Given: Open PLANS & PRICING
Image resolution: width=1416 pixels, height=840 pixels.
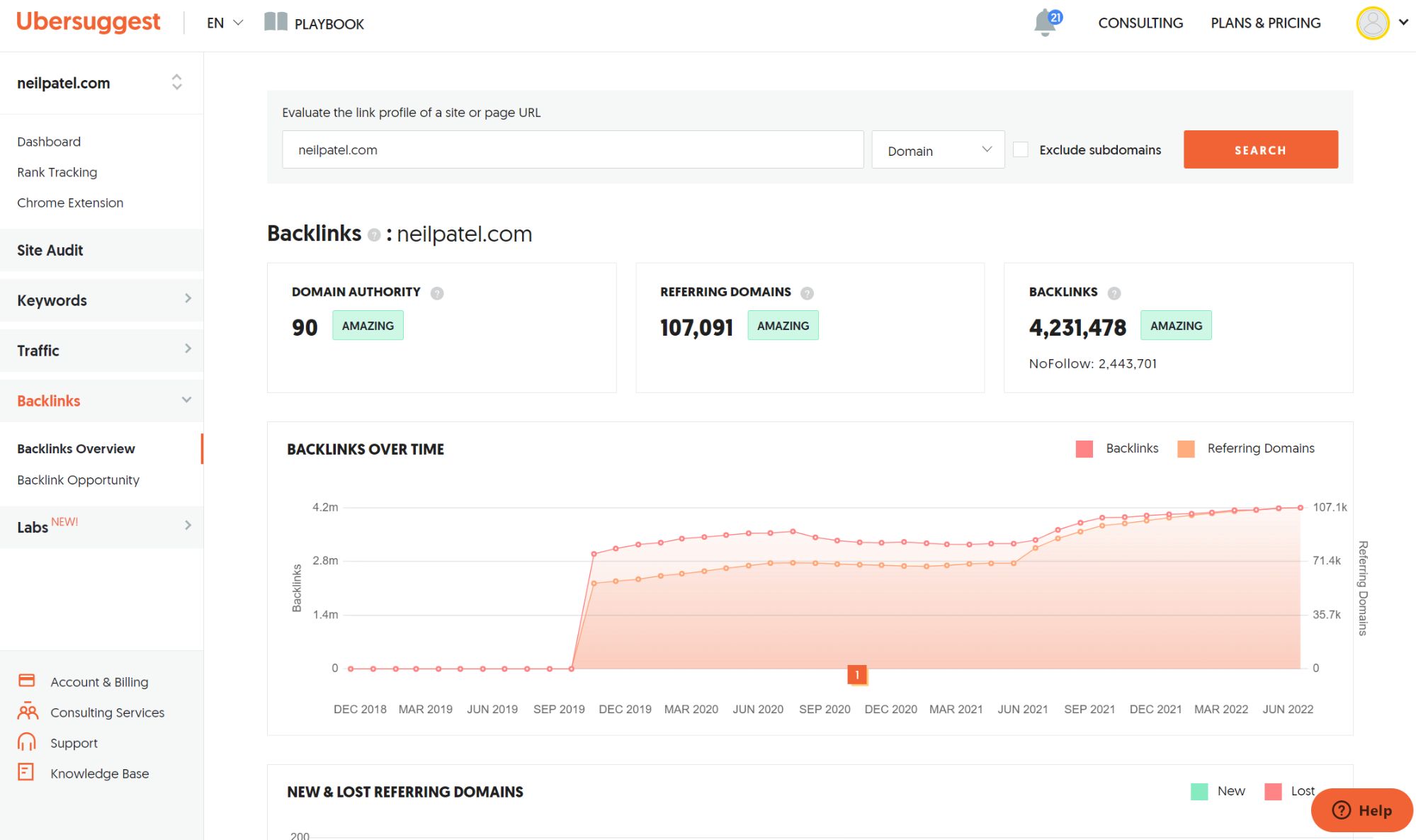Looking at the screenshot, I should pos(1265,23).
